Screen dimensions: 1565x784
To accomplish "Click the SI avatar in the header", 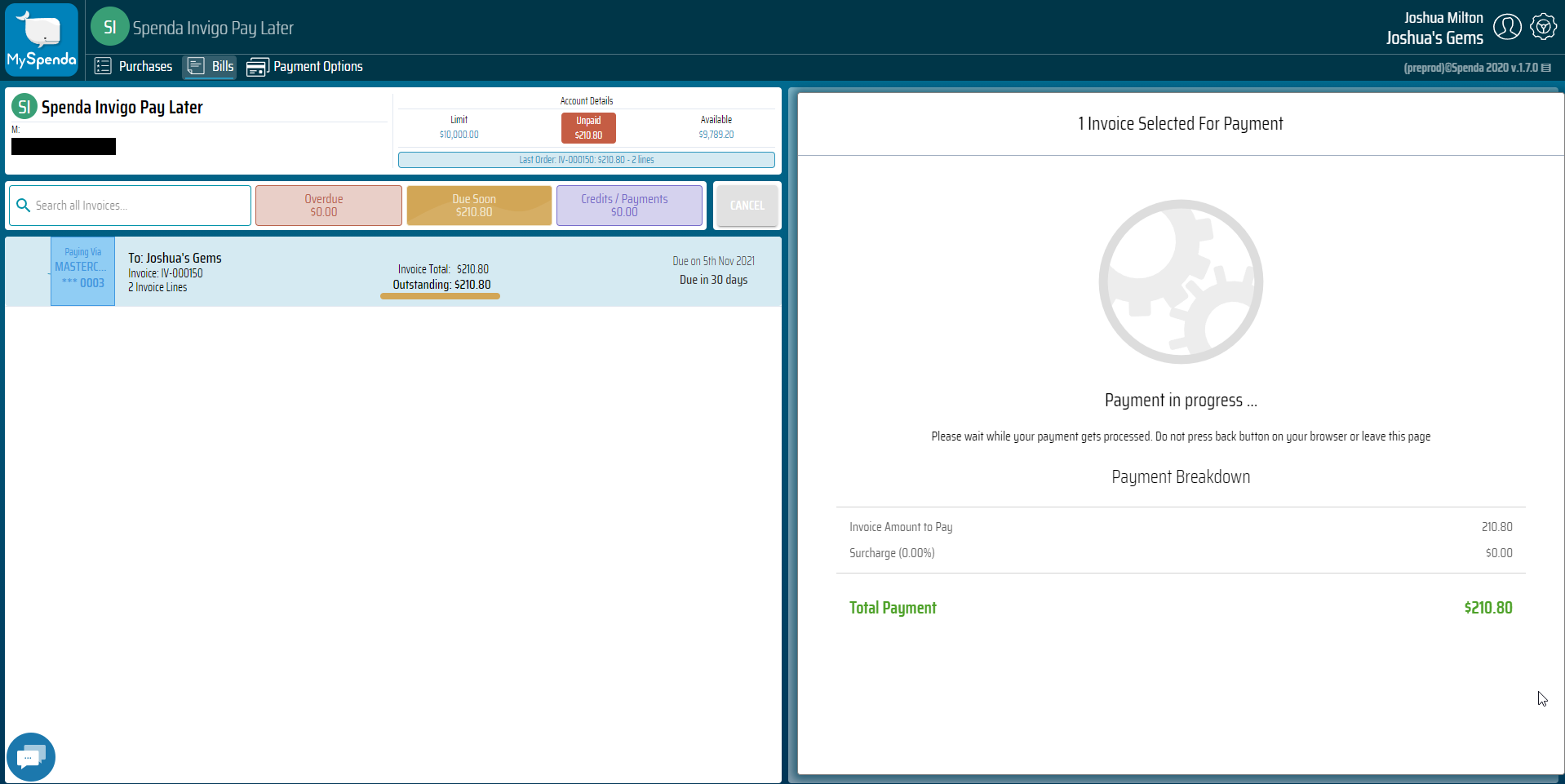I will (109, 27).
